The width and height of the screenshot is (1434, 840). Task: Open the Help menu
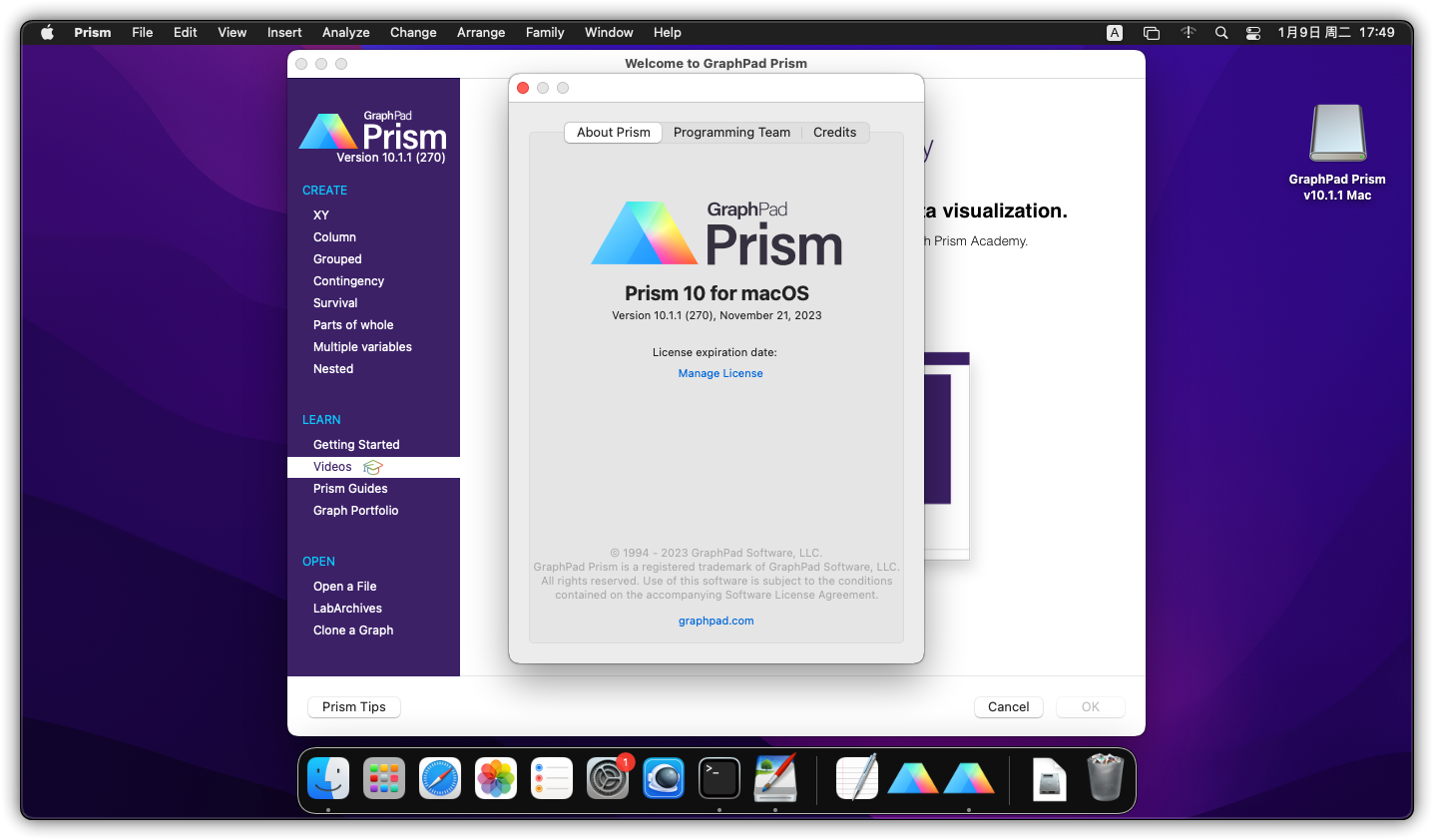(668, 33)
